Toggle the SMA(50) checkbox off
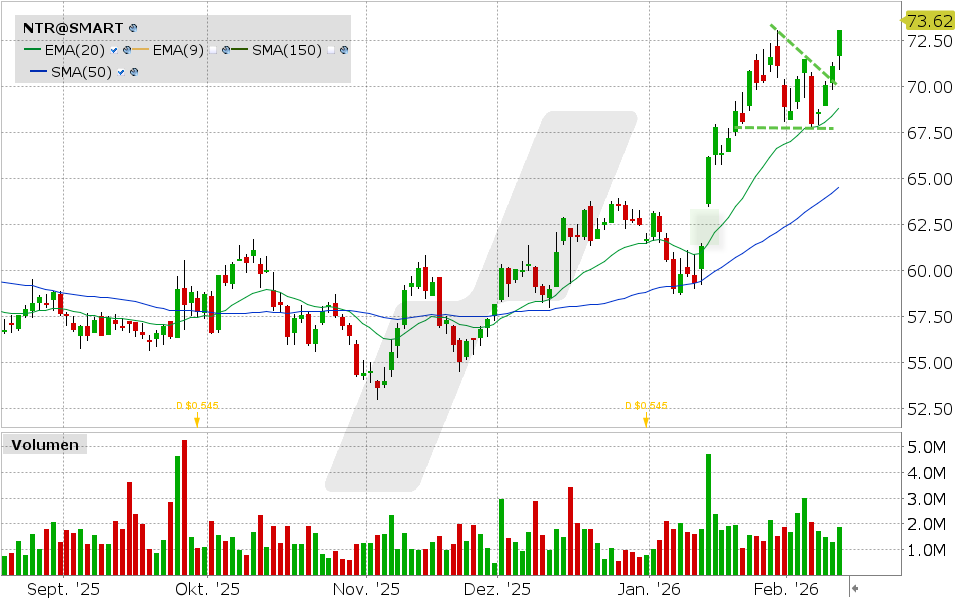Viewport: 960px width, 600px height. tap(120, 73)
